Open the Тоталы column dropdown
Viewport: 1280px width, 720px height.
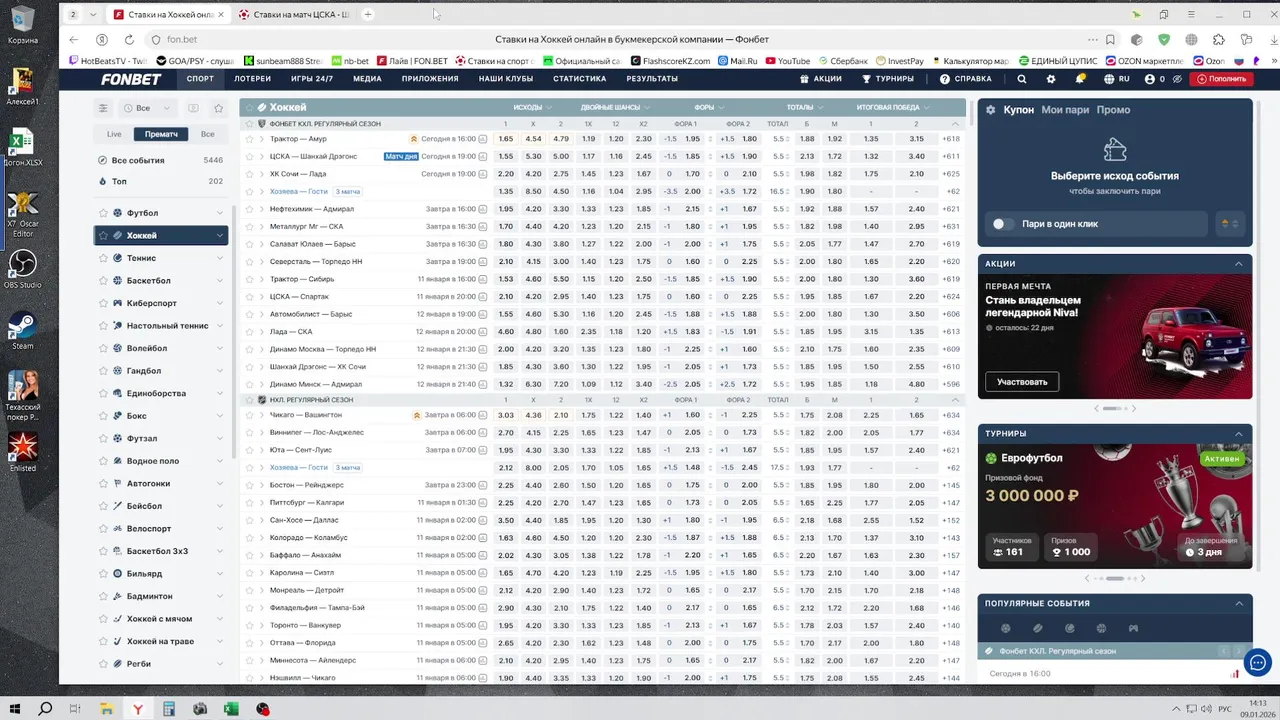(805, 107)
